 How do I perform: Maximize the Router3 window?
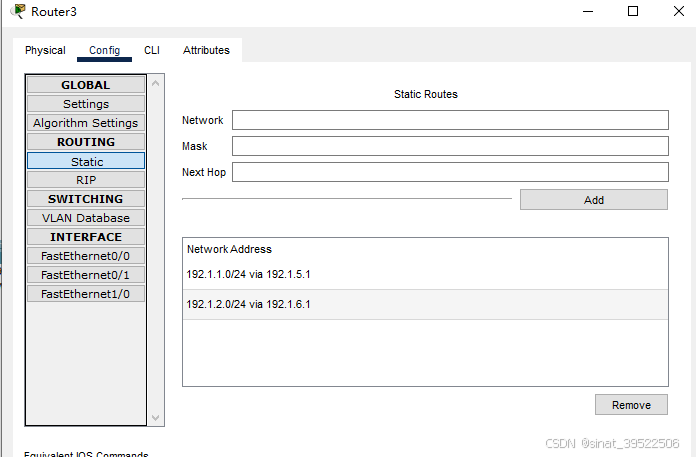[633, 12]
